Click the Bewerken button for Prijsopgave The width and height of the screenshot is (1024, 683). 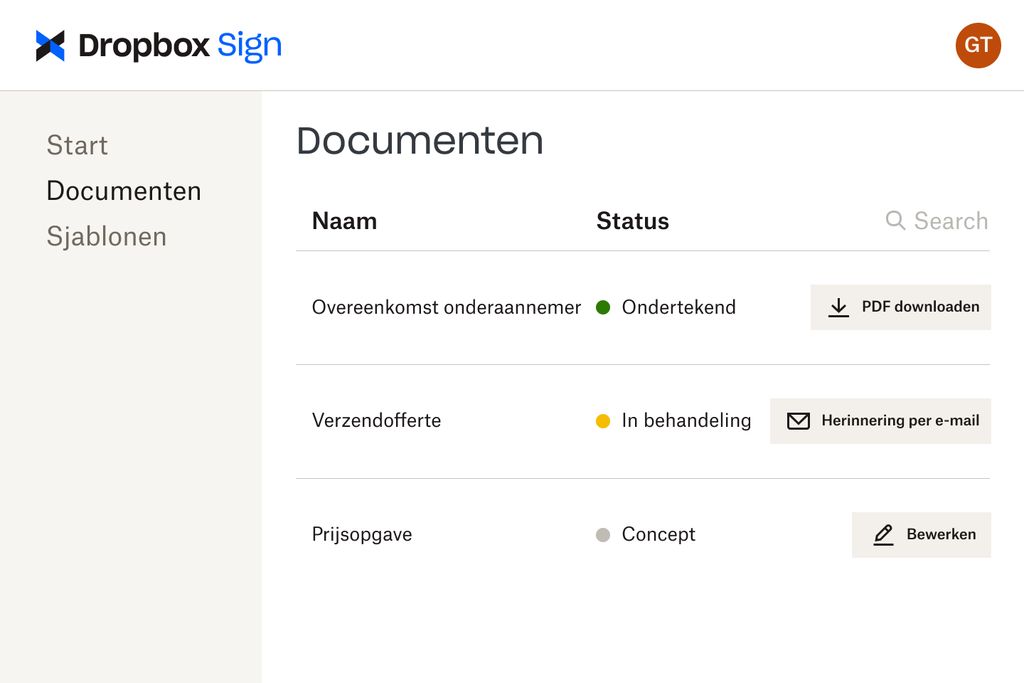(921, 534)
